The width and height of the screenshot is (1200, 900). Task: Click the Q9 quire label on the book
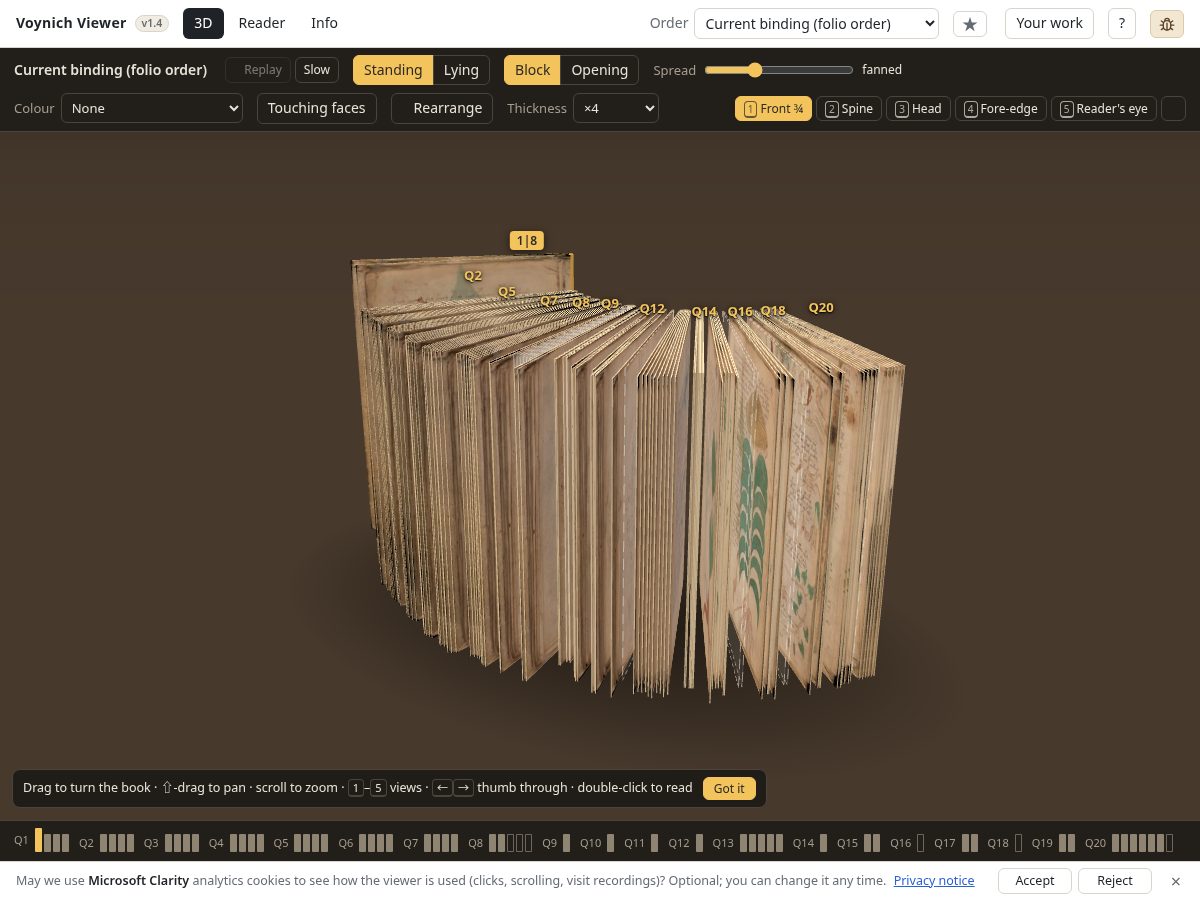[x=610, y=304]
